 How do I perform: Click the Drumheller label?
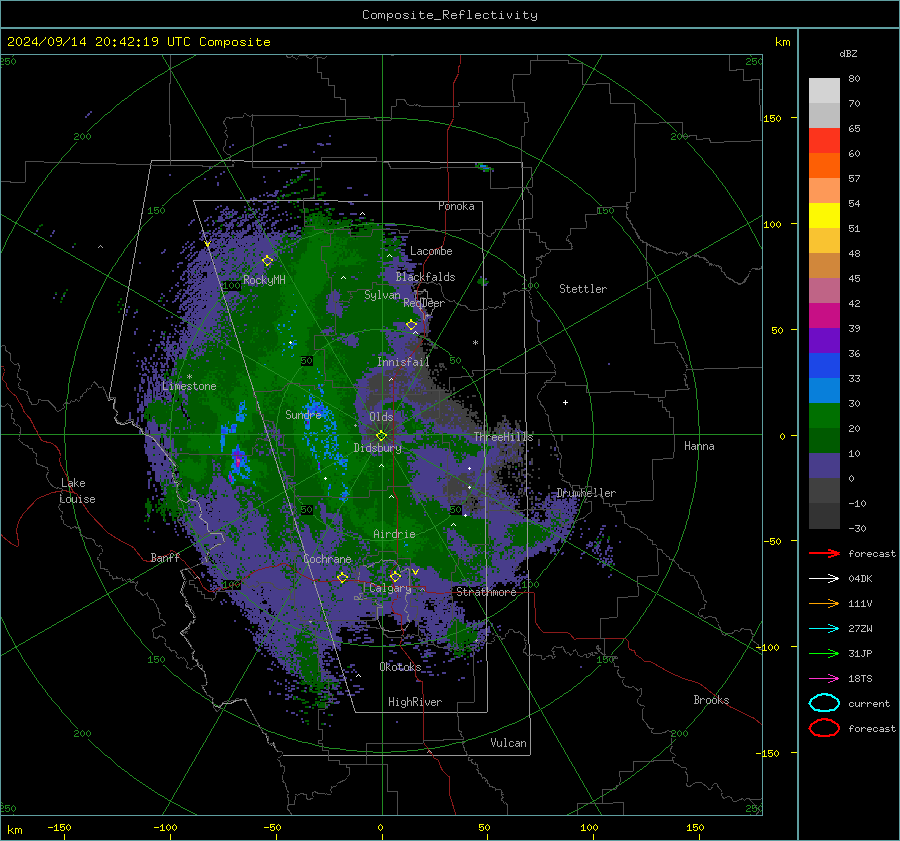587,493
